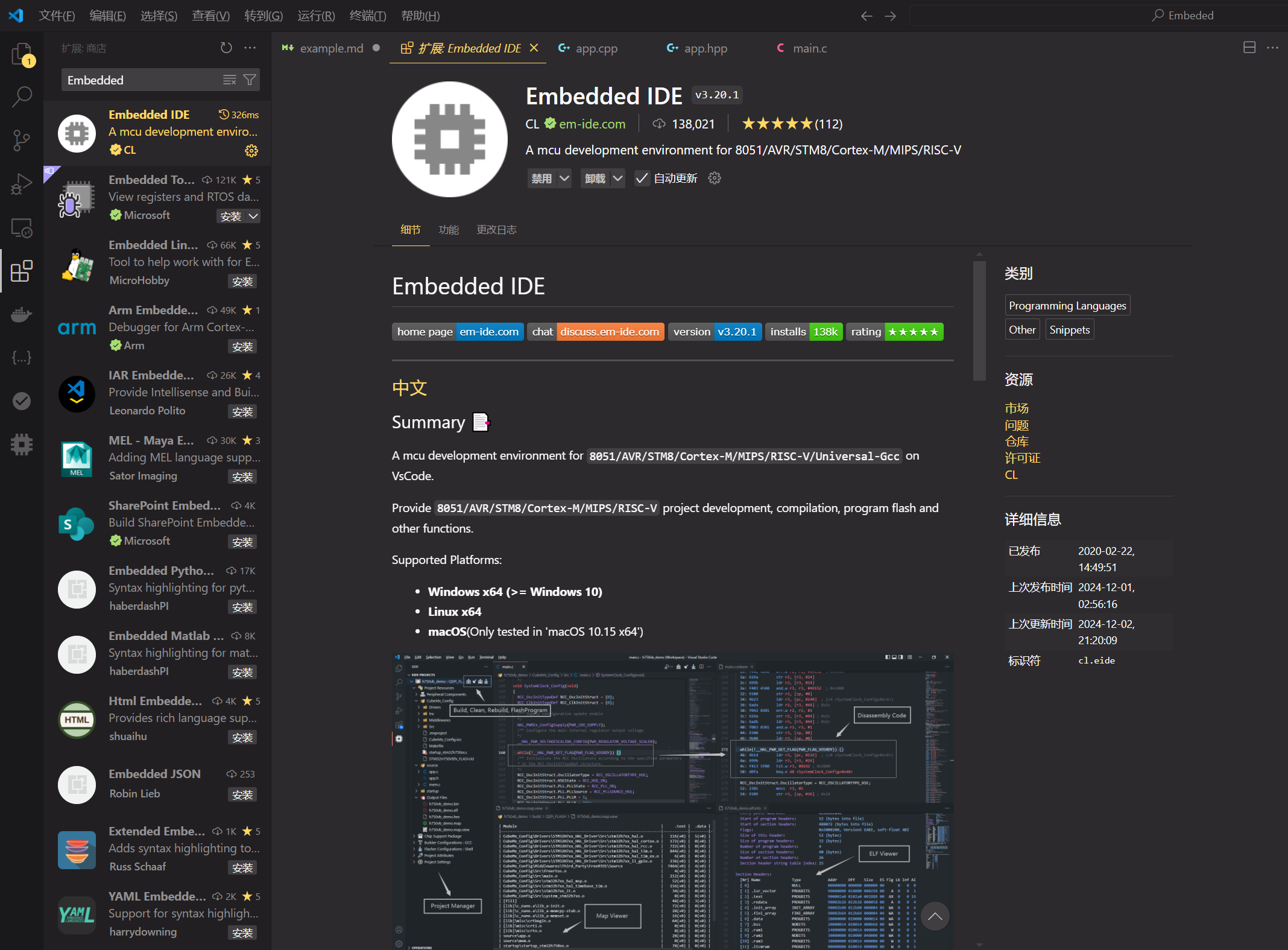Open the Help menu
The height and width of the screenshot is (950, 1288).
tap(420, 16)
